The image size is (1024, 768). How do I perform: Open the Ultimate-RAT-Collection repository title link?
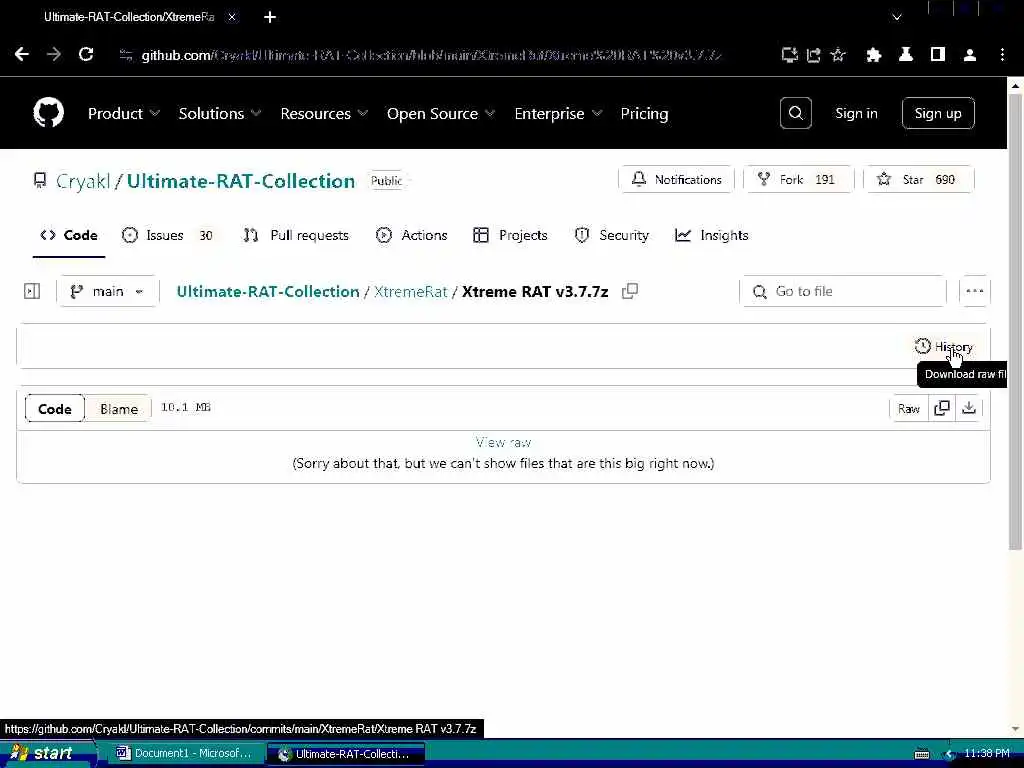[240, 181]
